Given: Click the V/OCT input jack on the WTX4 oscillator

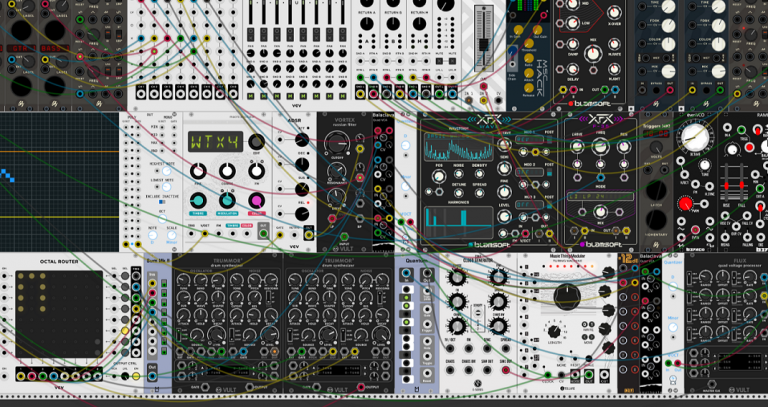Looking at the screenshot, I should pyautogui.click(x=205, y=234).
